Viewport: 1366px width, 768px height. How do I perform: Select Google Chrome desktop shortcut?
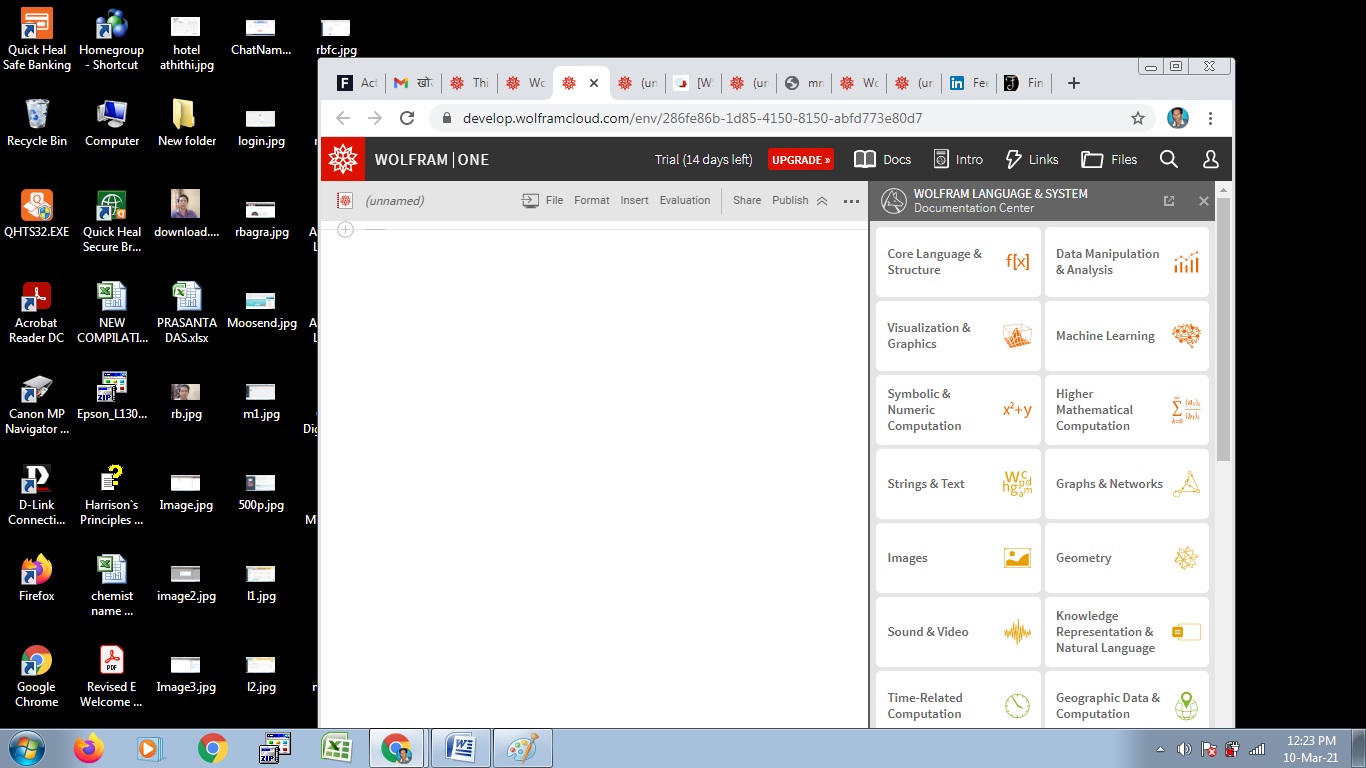click(x=37, y=677)
